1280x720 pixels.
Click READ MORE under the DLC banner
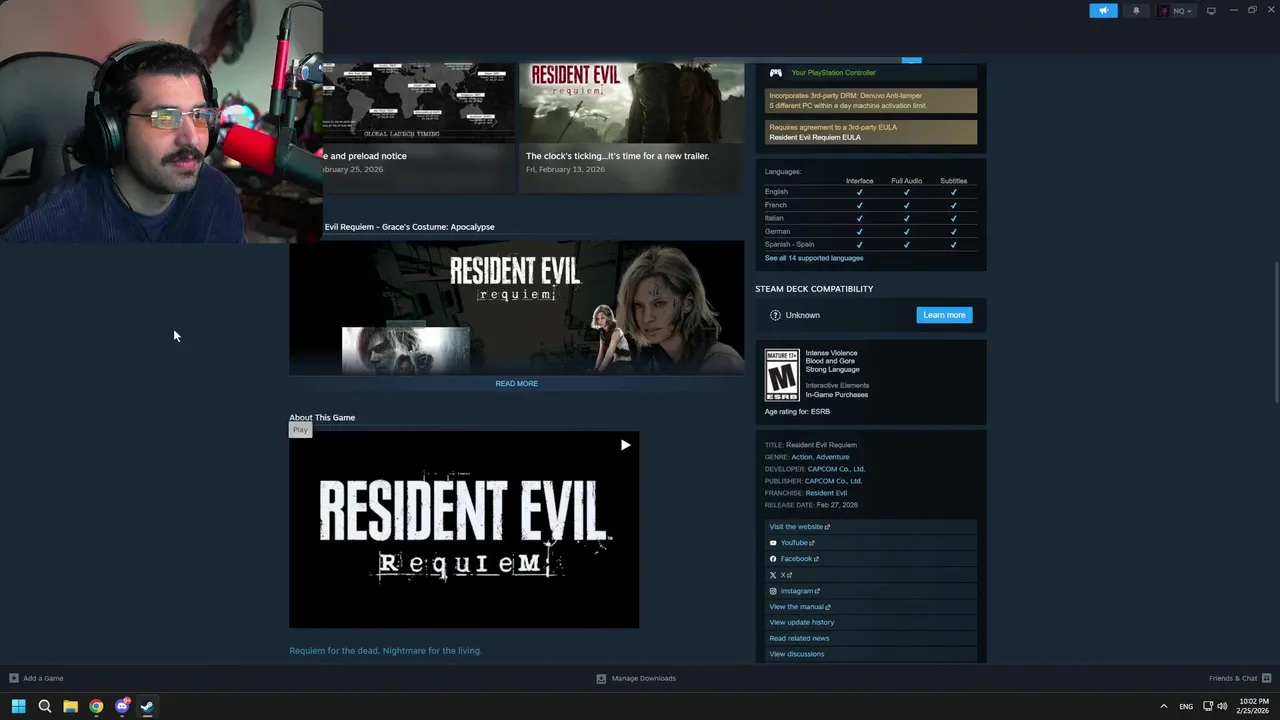click(516, 383)
